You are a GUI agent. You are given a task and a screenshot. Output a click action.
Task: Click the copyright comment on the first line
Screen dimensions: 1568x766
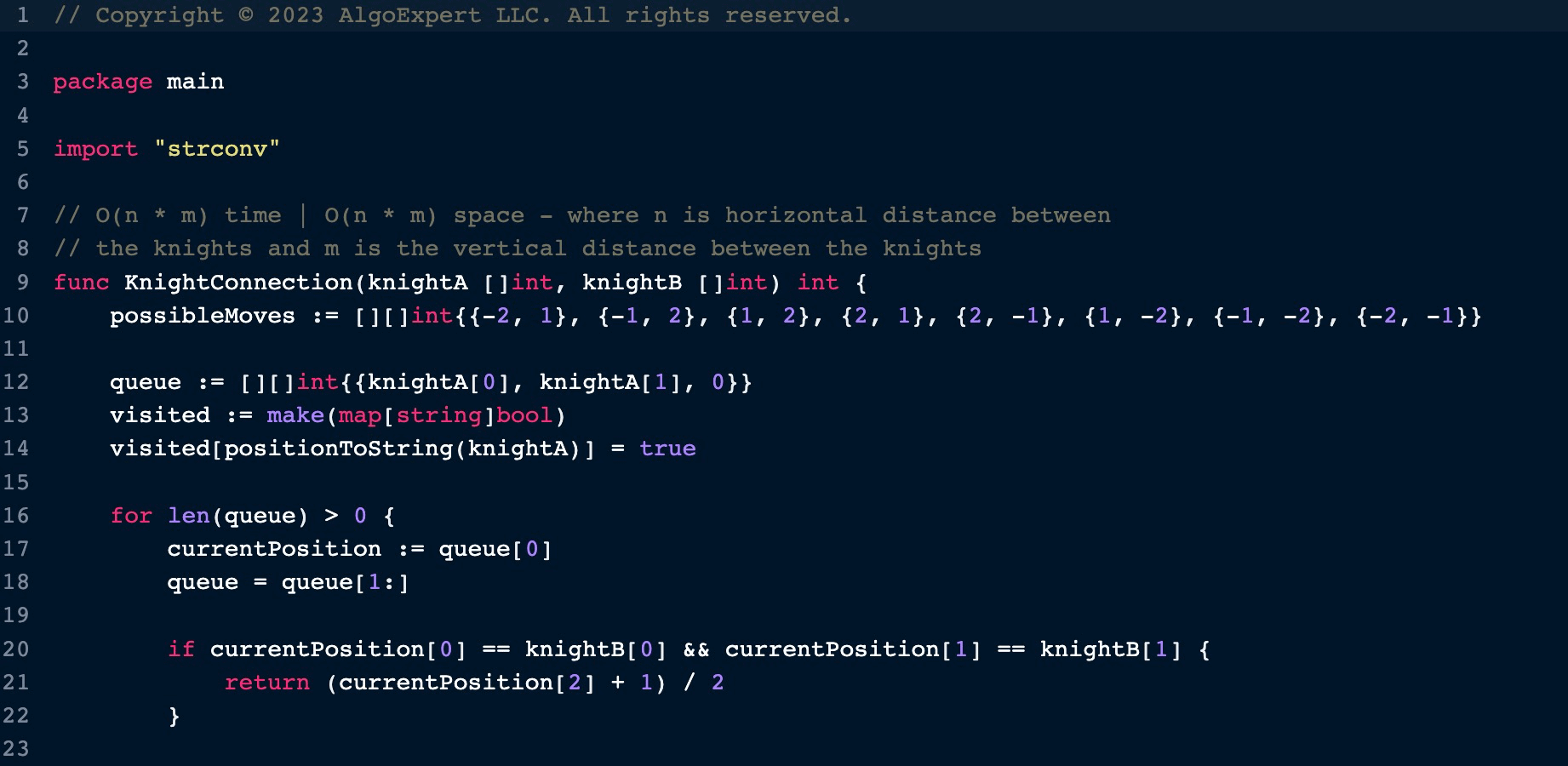point(451,15)
